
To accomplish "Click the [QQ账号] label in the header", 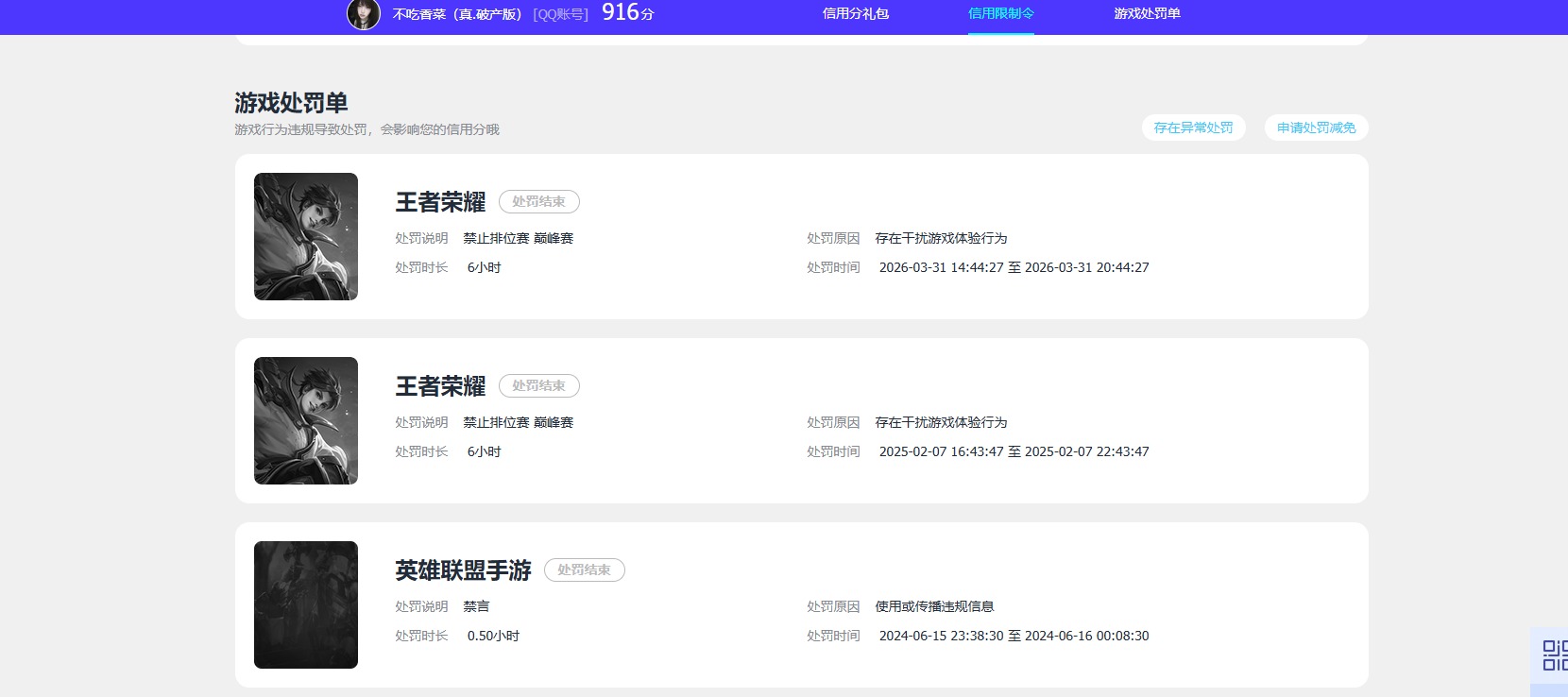I will (561, 14).
